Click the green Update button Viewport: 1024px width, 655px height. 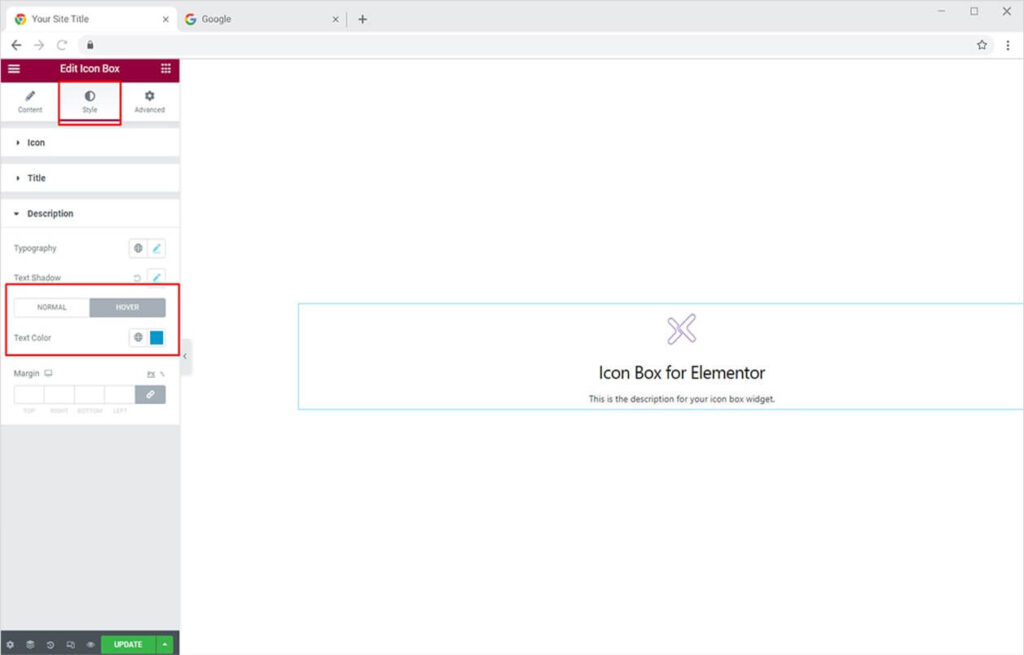click(x=128, y=645)
